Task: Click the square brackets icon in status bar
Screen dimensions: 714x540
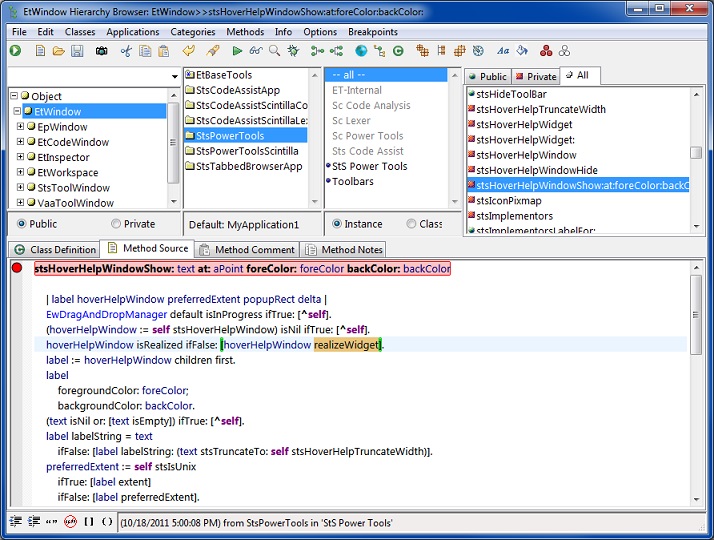Action: click(89, 521)
